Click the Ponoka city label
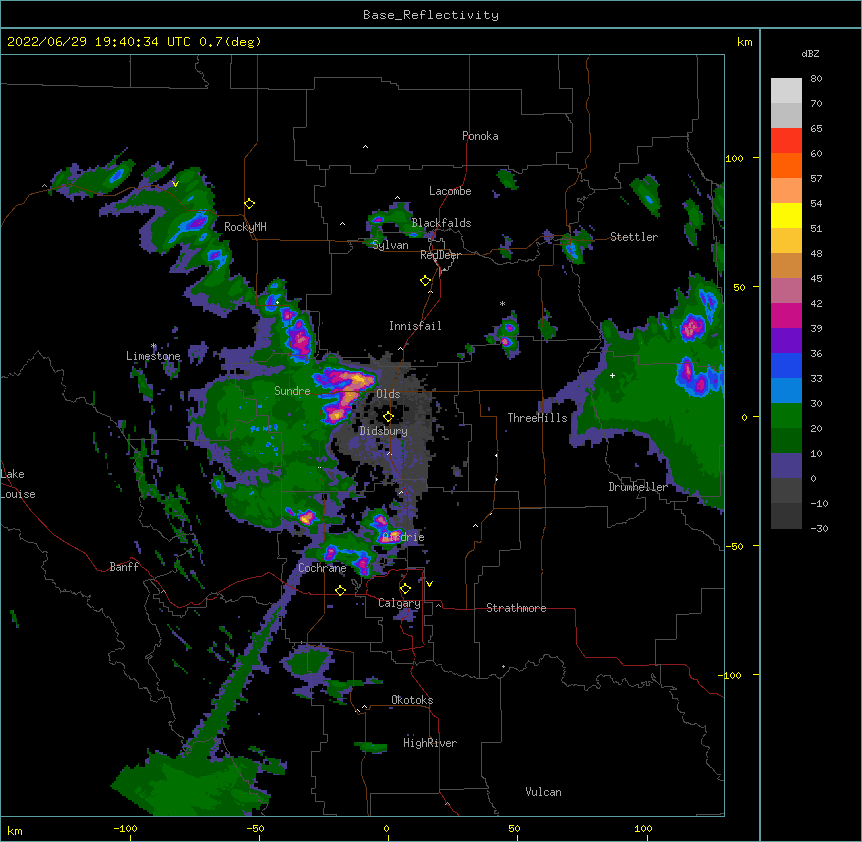This screenshot has width=862, height=842. (x=480, y=136)
